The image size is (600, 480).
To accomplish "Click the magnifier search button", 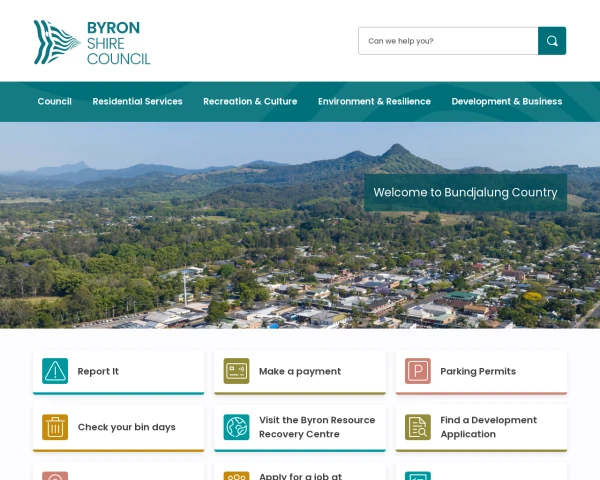I will [552, 41].
